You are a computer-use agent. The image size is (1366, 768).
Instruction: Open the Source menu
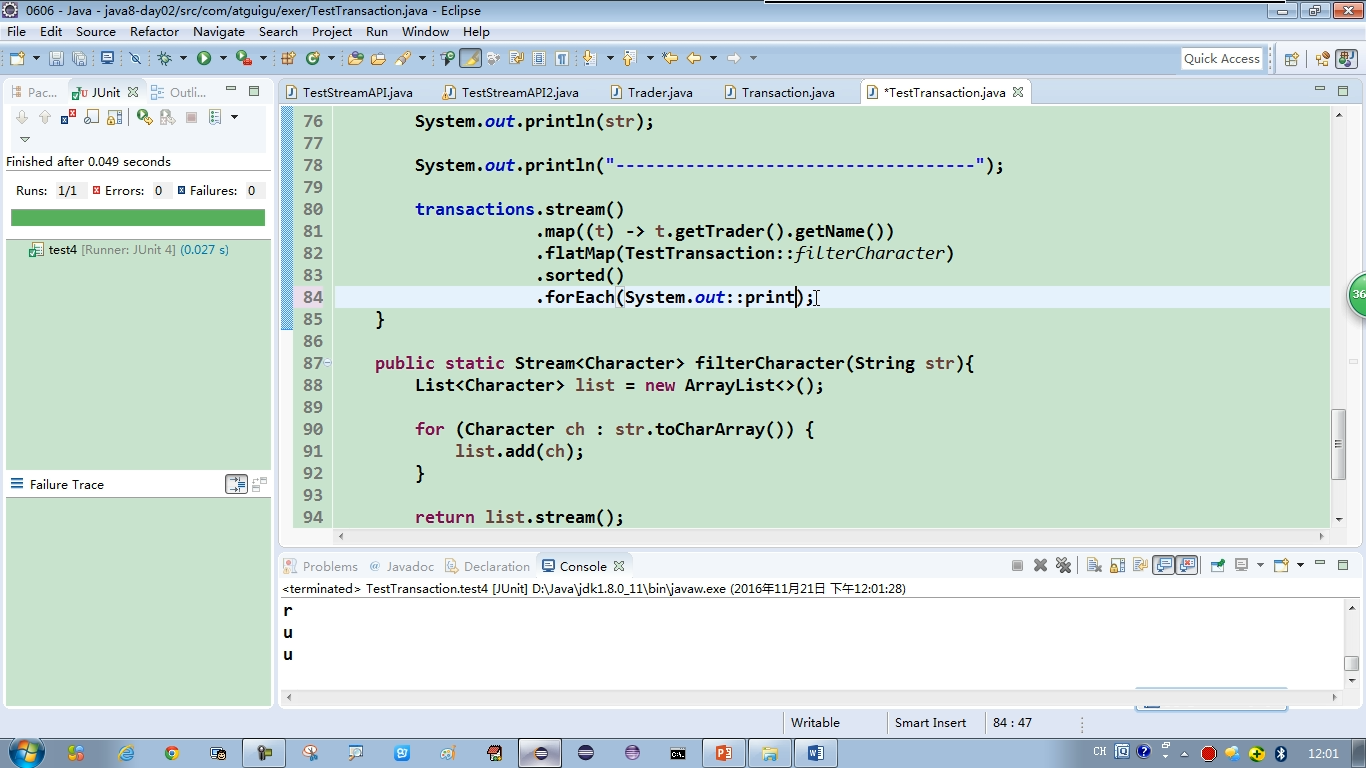click(x=96, y=31)
